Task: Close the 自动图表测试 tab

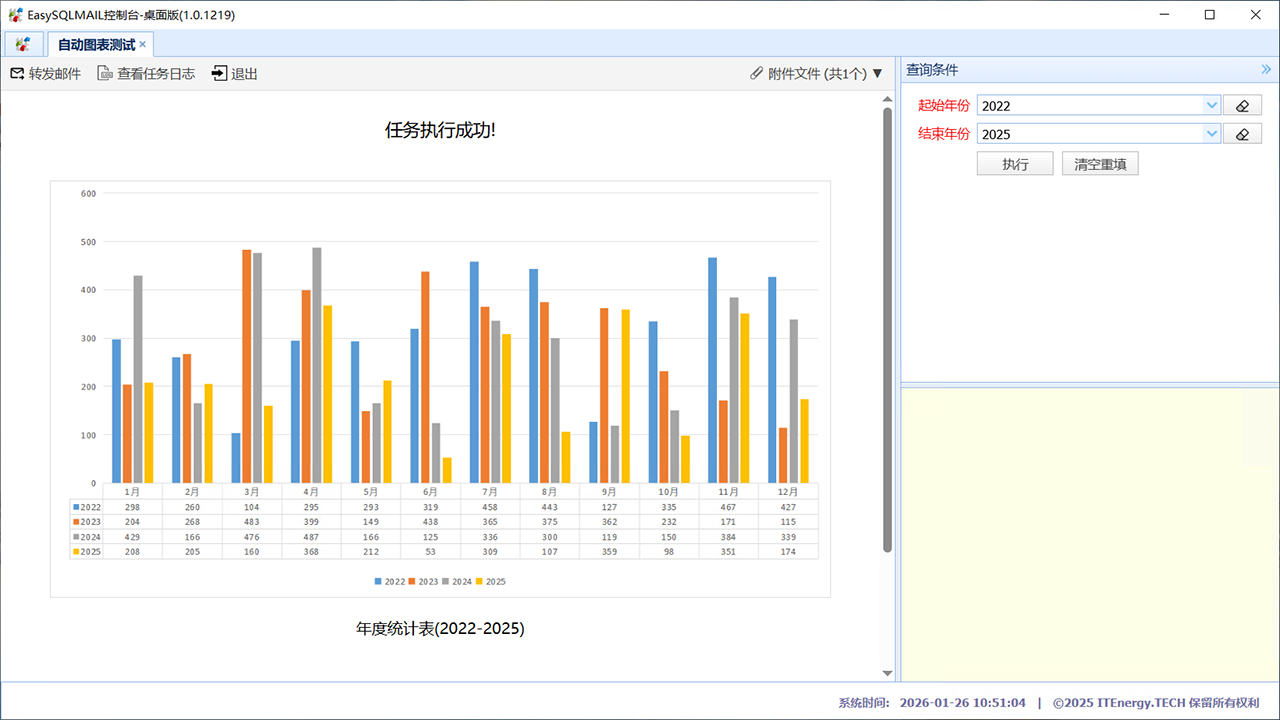Action: 143,44
